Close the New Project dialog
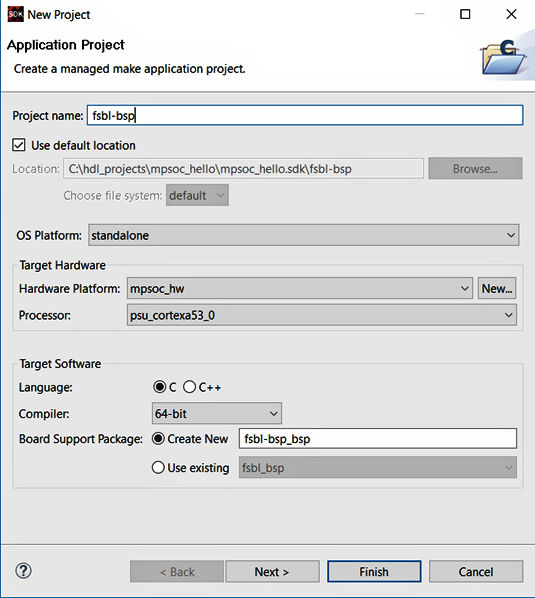This screenshot has width=535, height=598. [511, 14]
